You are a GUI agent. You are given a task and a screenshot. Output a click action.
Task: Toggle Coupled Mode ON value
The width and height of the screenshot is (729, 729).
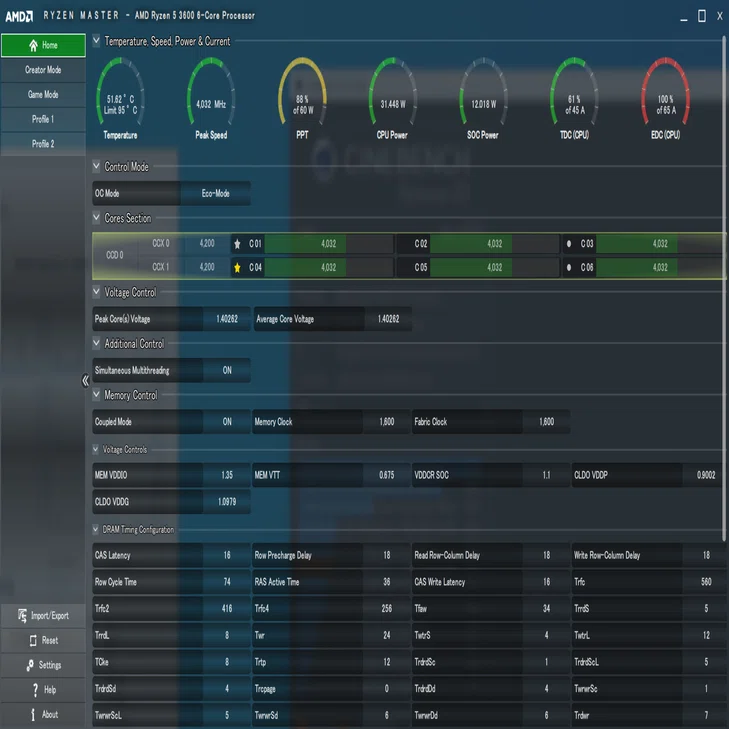(227, 422)
